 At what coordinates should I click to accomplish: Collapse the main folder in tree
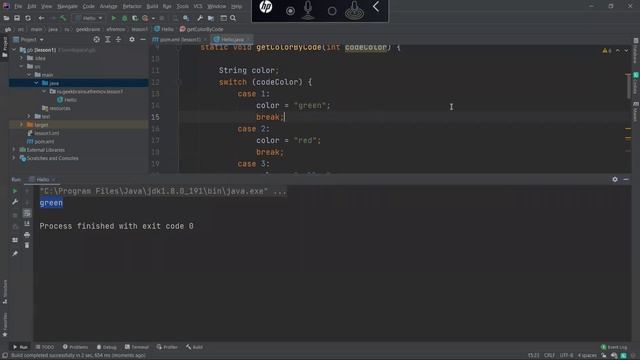29,75
